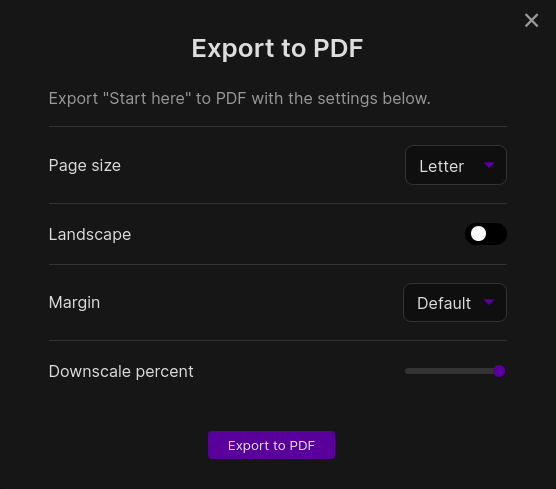The width and height of the screenshot is (556, 489).
Task: Click the Page size label
Action: click(x=85, y=166)
